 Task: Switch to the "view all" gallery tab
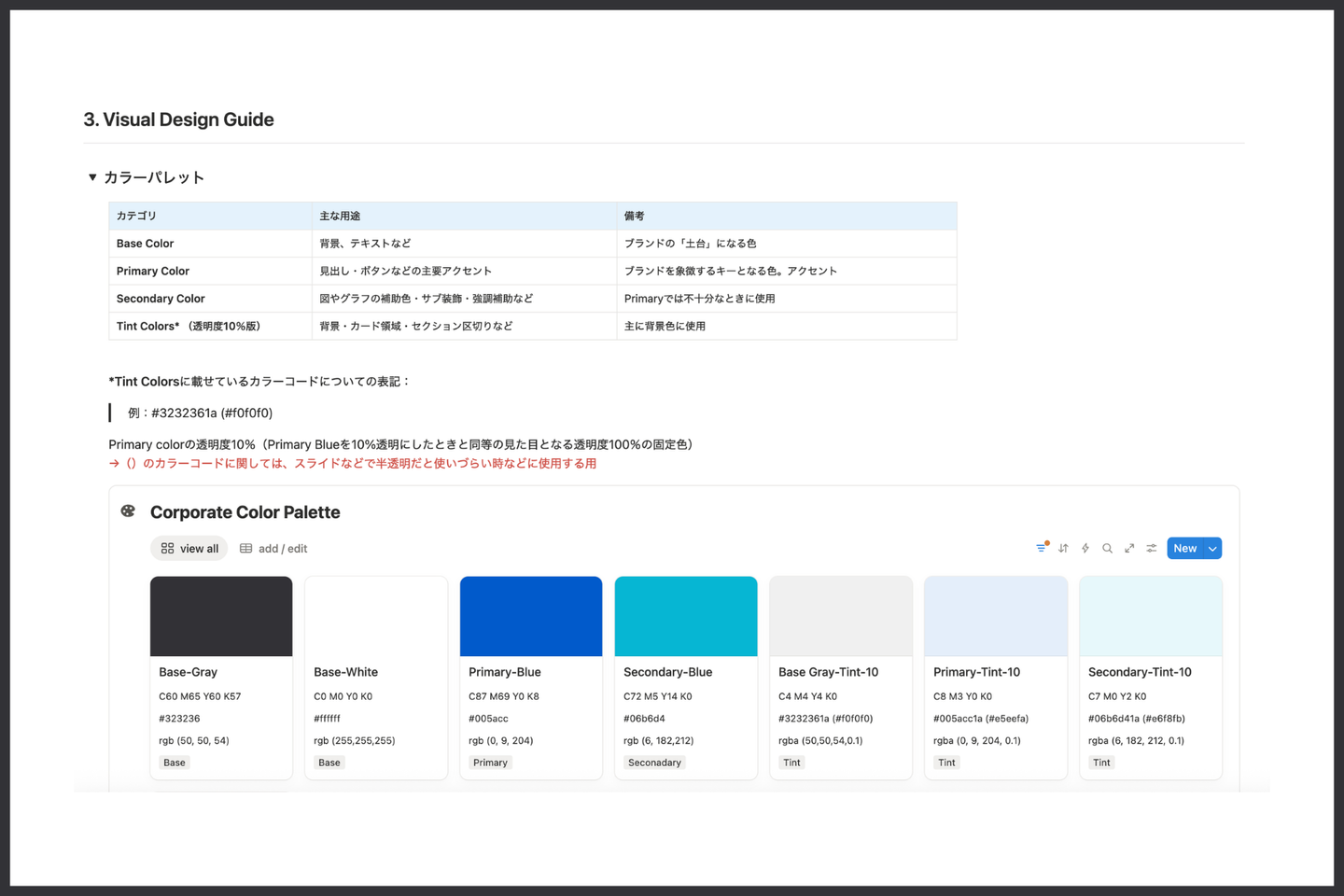[189, 548]
